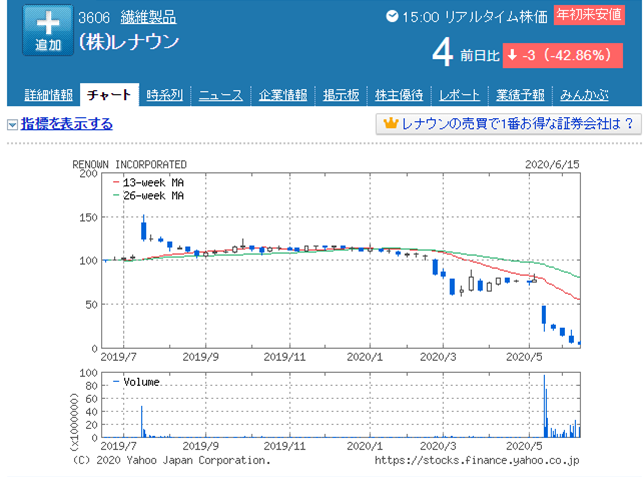Click the RENOWN INCORPORATED chart title

(129, 164)
